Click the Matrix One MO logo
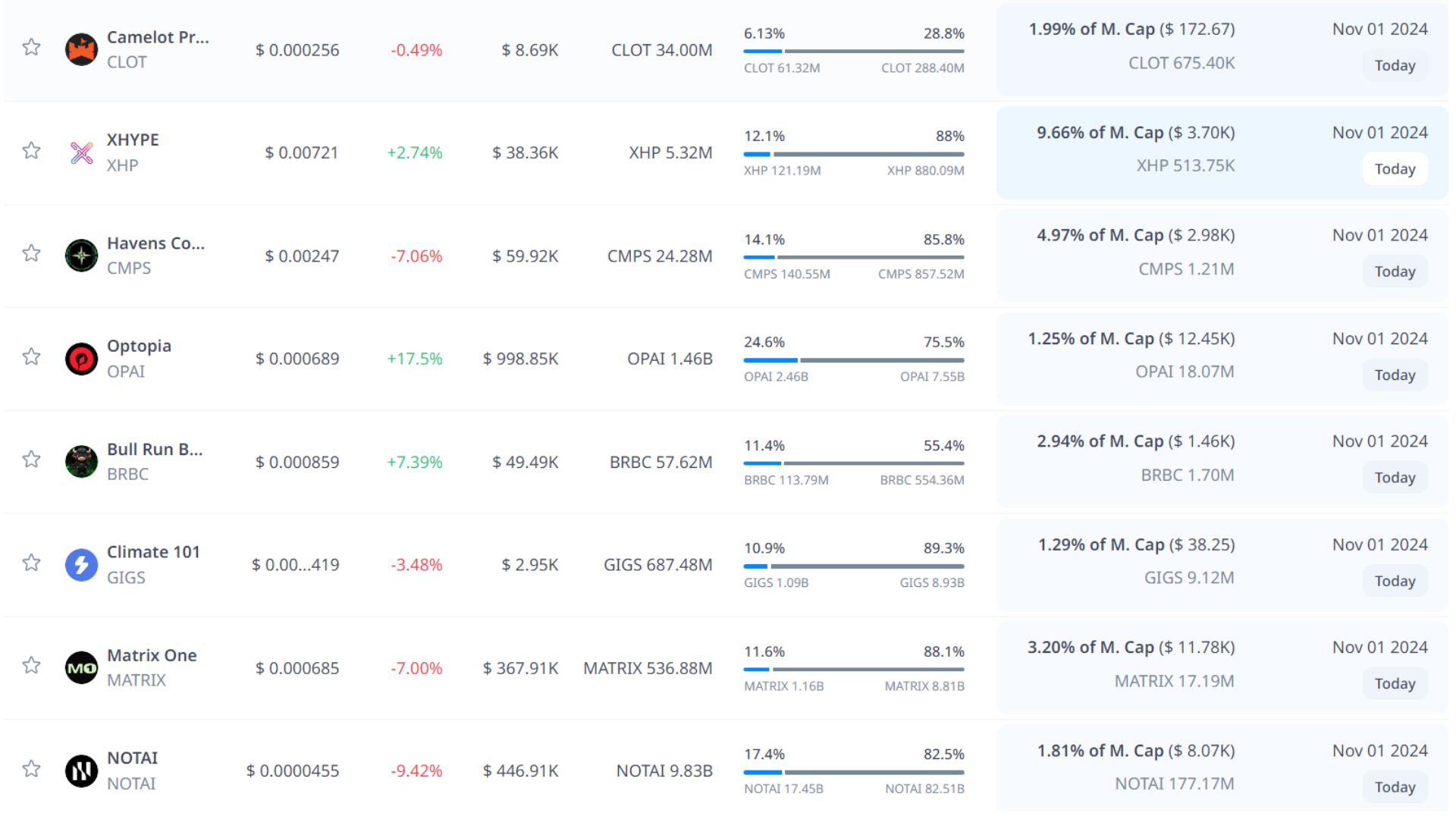The image size is (1456, 819). [81, 668]
